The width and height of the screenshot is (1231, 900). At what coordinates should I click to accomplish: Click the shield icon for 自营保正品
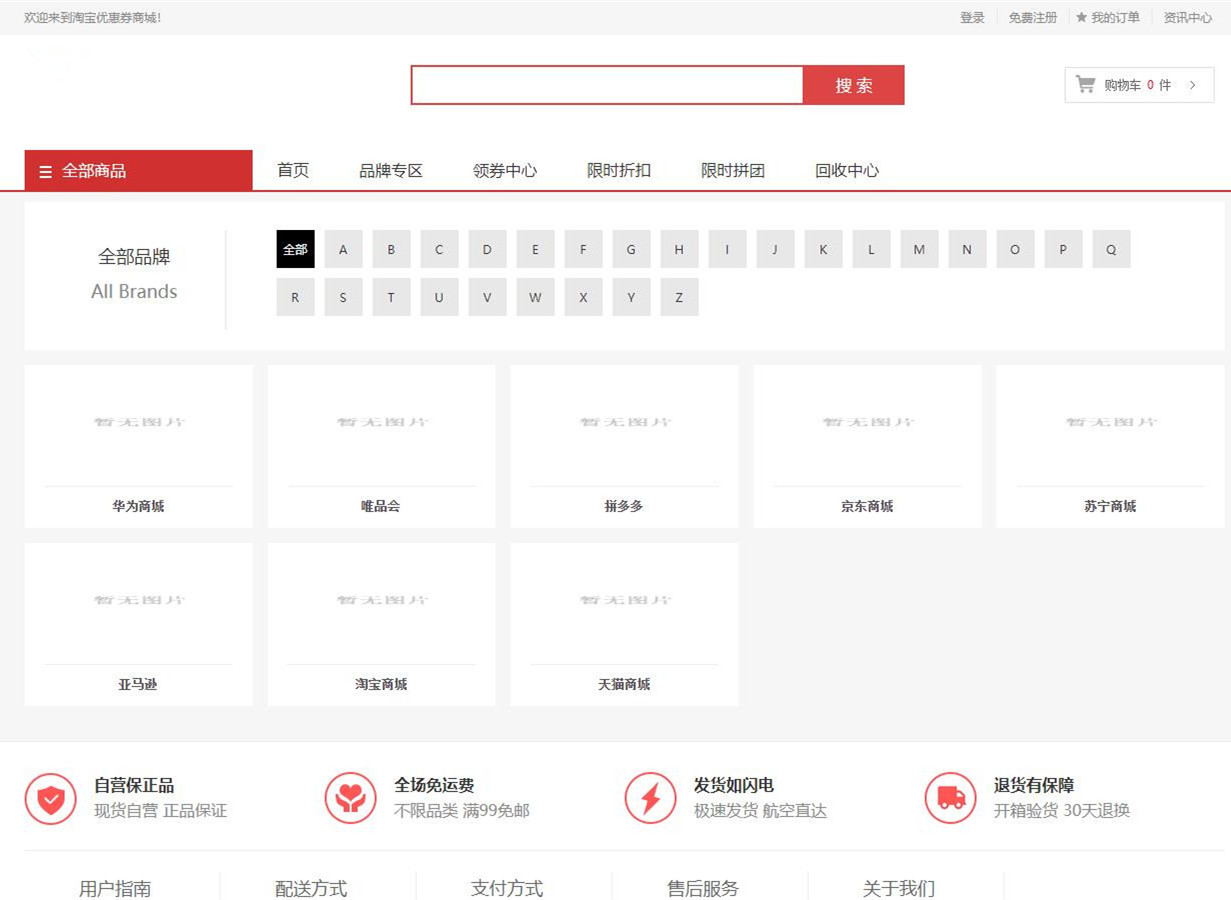(50, 799)
